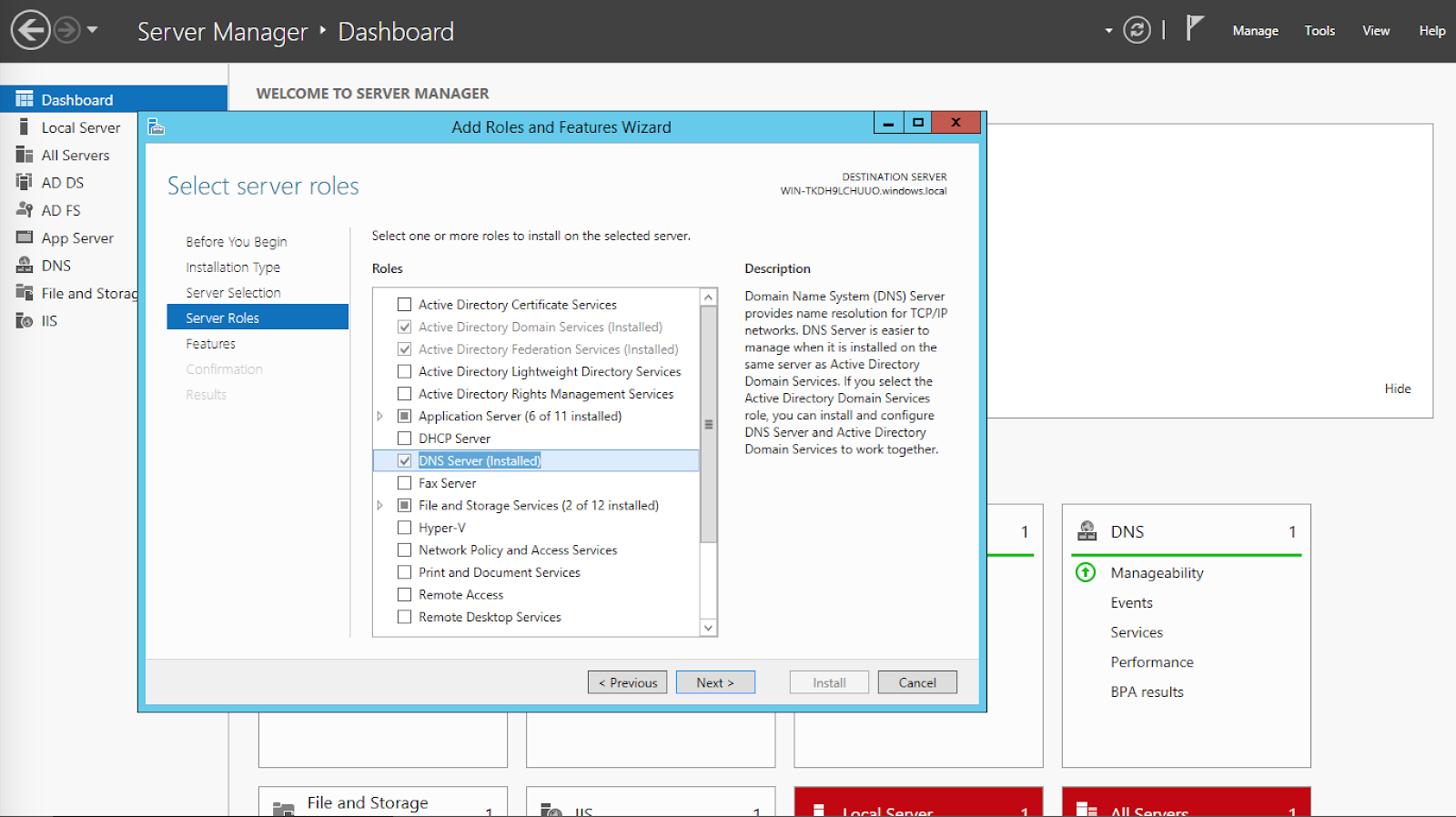Screen dimensions: 1456x817
Task: Check Active Directory Lightweight Directory Services
Action: 405,371
